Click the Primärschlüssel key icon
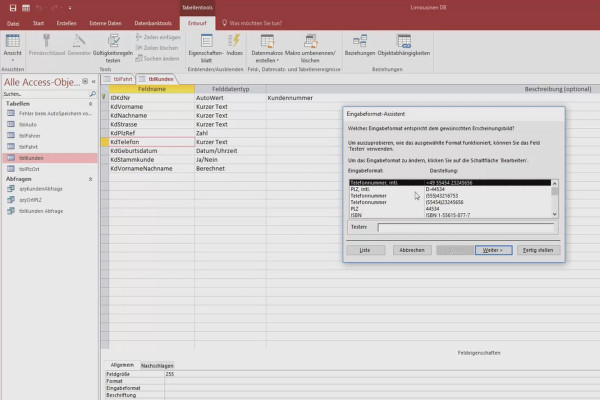 (x=46, y=41)
